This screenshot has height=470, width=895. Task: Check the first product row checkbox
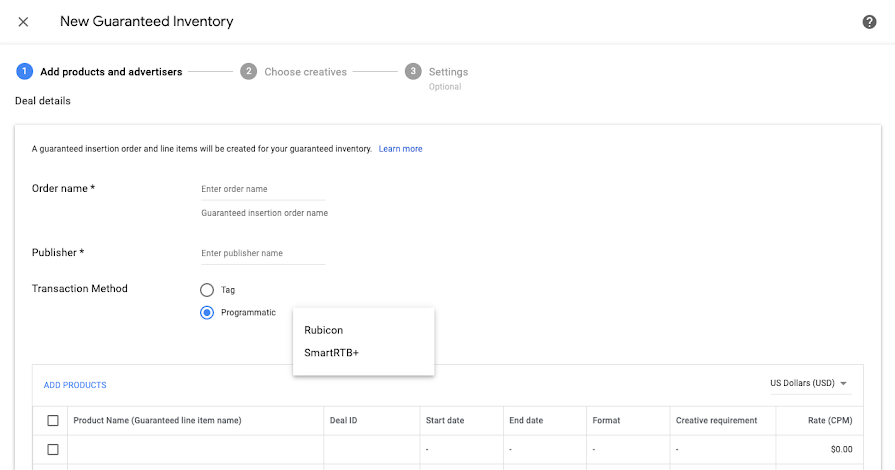click(x=53, y=449)
